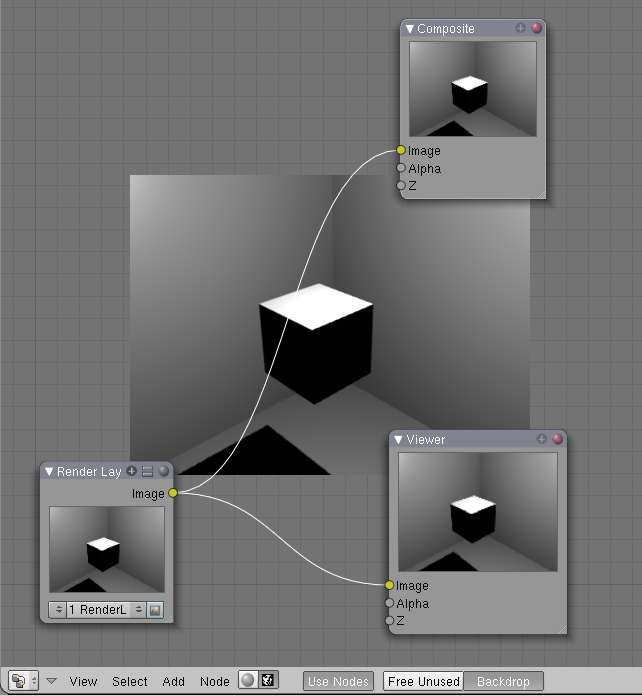
Task: Switch to composite nodes face icon
Action: point(268,680)
